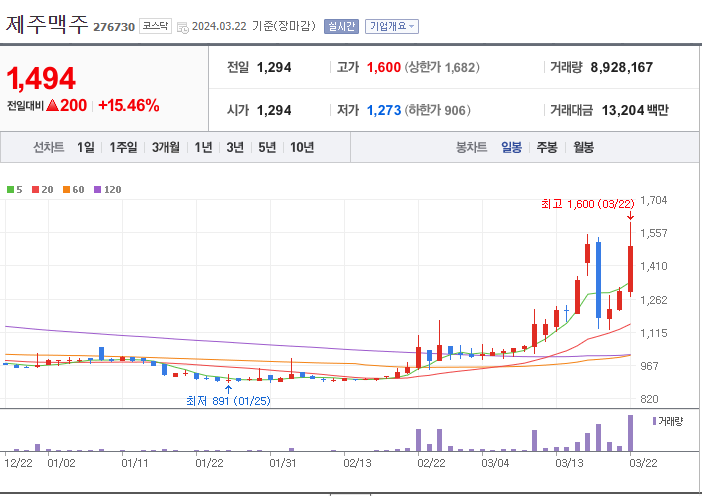
Task: Click the 1,704 price axis label
Action: coord(654,200)
